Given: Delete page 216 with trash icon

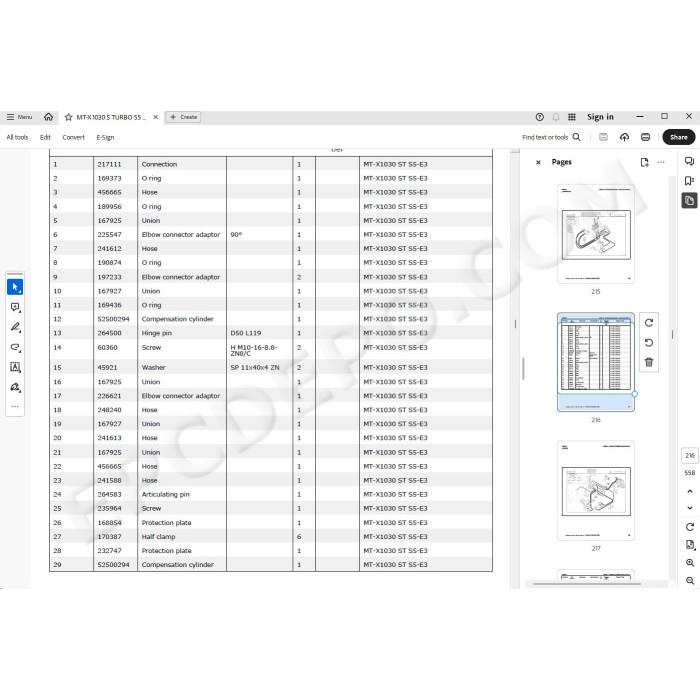Looking at the screenshot, I should coord(649,362).
